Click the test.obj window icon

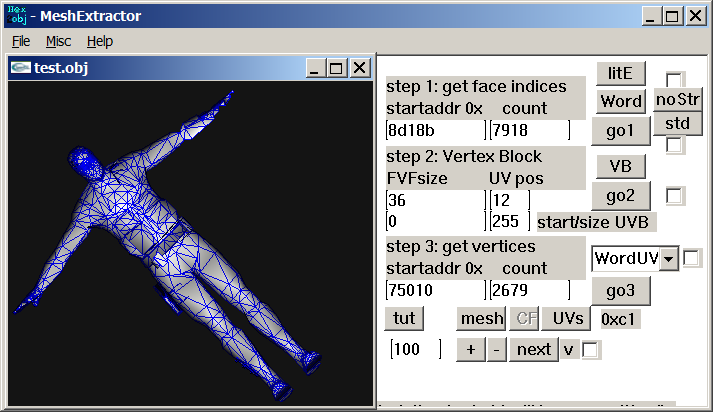click(x=19, y=68)
